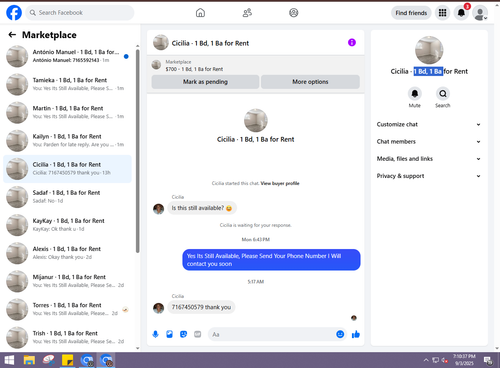Expand Privacy & support section

(x=429, y=176)
